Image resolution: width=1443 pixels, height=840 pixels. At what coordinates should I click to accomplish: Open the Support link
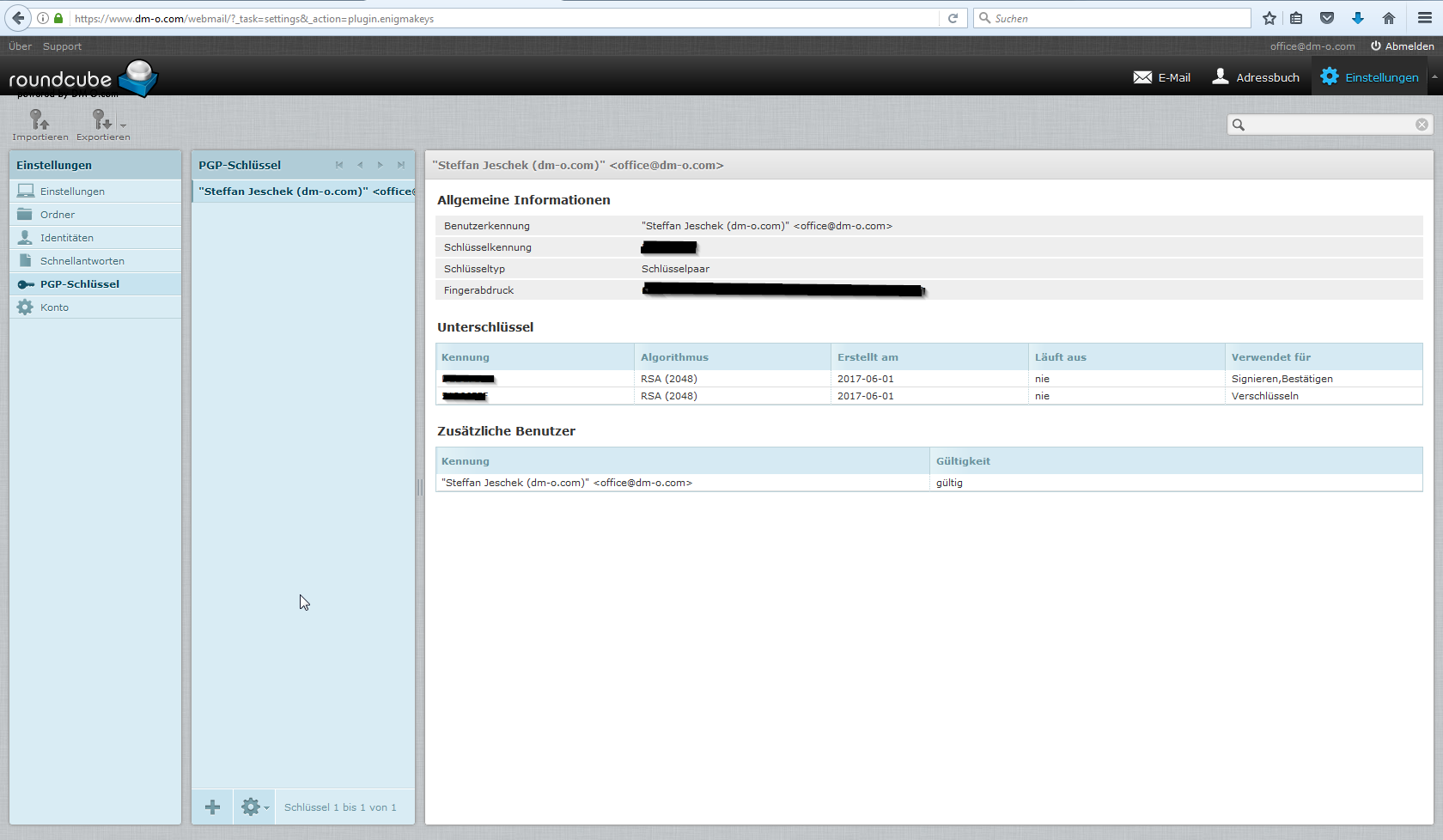(62, 46)
